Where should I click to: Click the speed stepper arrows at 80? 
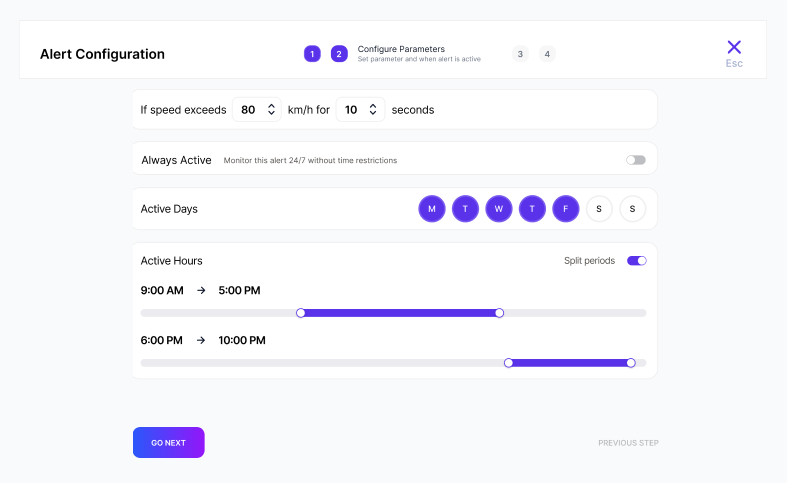click(271, 110)
